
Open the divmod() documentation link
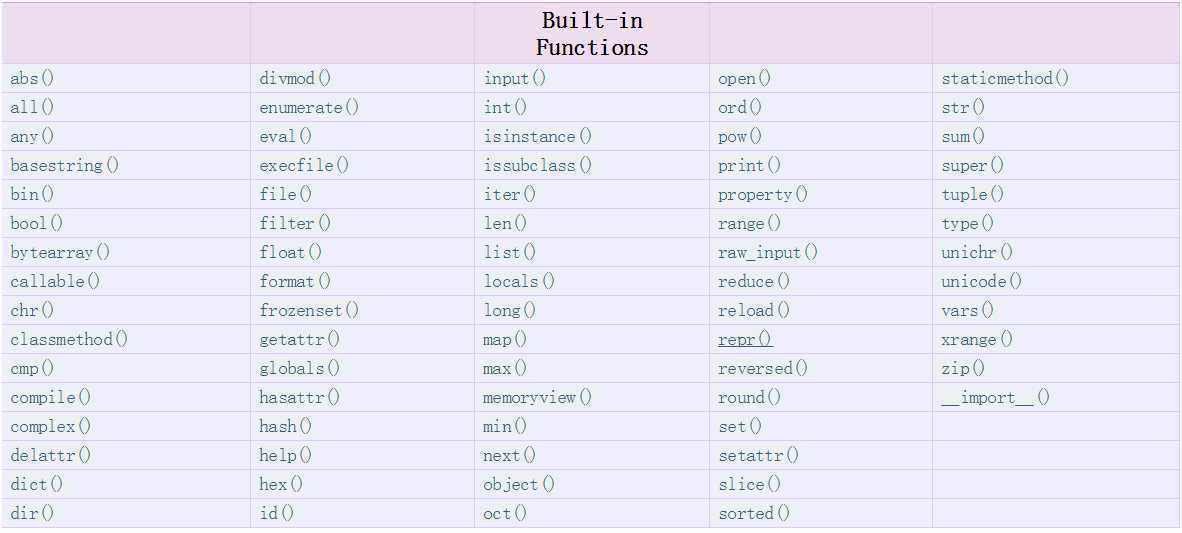(294, 78)
